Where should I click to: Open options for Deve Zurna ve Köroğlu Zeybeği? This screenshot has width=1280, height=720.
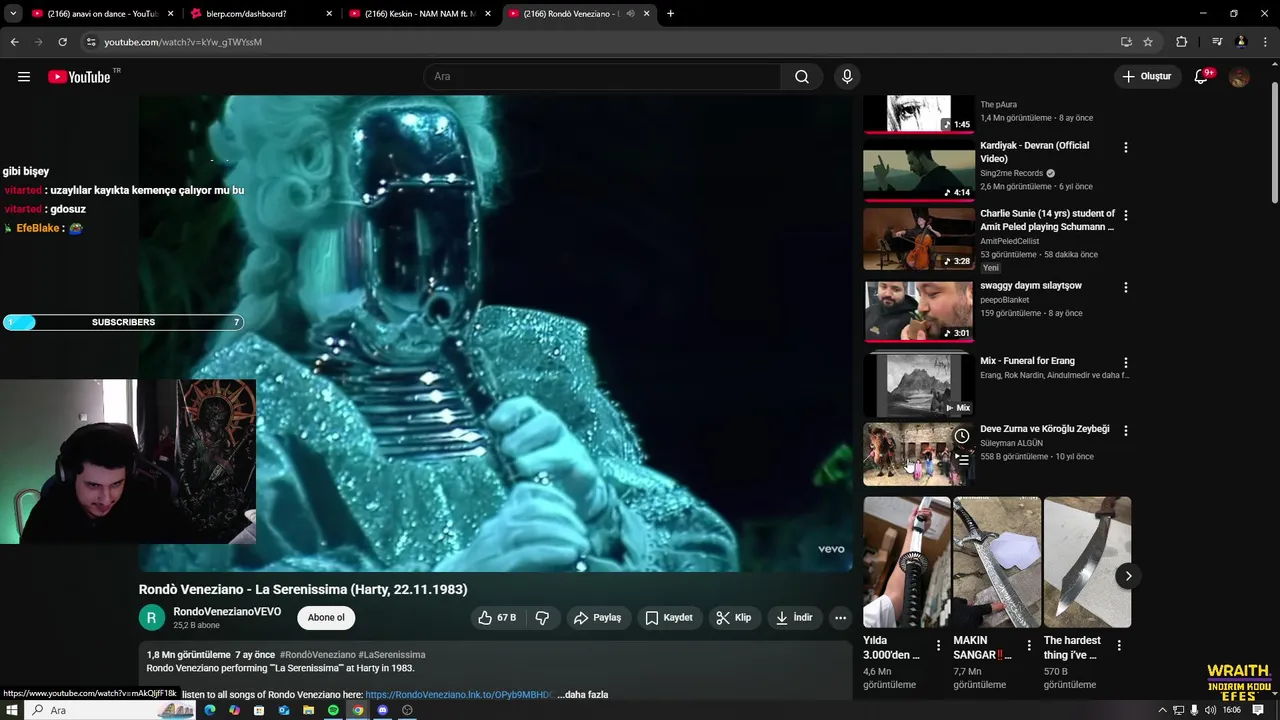tap(1126, 430)
